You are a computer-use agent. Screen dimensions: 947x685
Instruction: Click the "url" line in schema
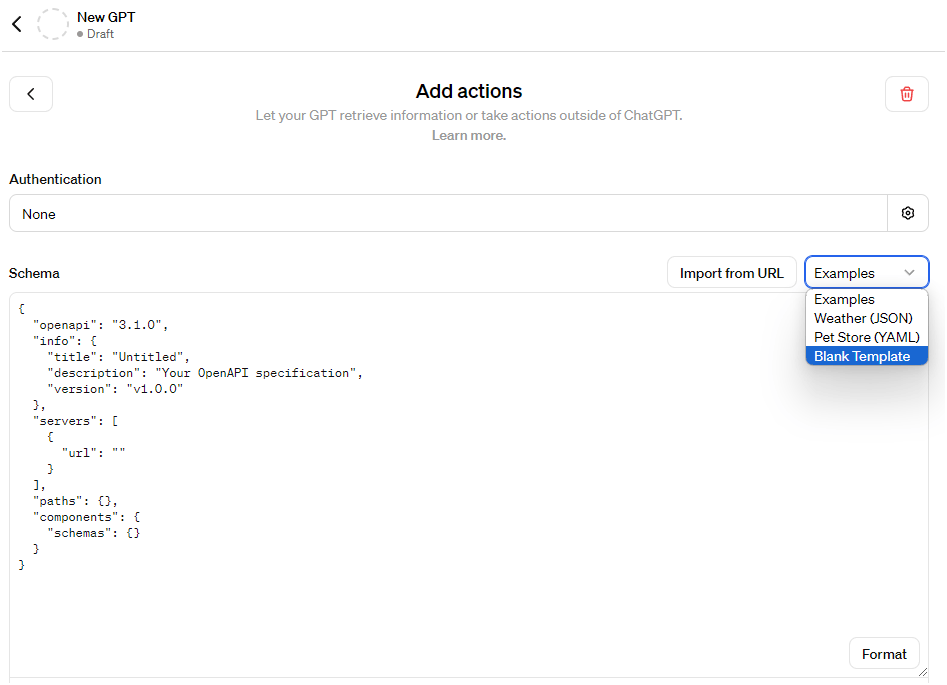click(x=94, y=453)
